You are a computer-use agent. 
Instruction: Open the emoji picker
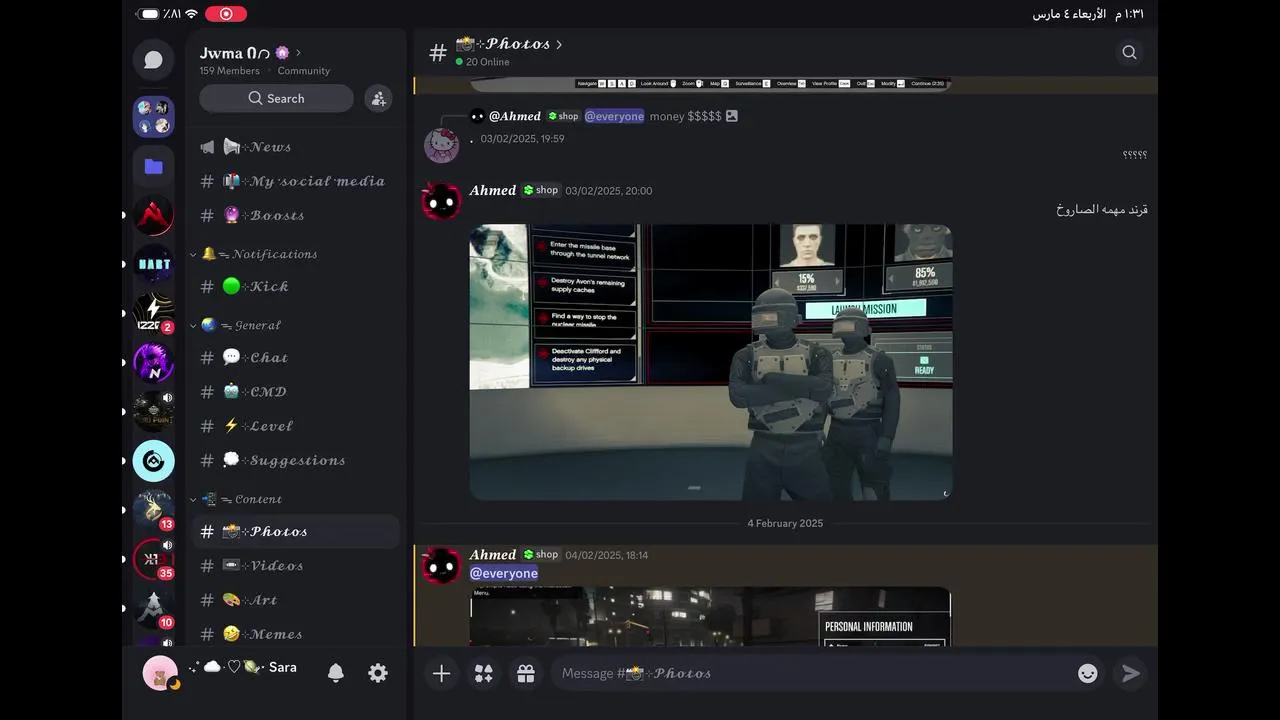point(1088,673)
